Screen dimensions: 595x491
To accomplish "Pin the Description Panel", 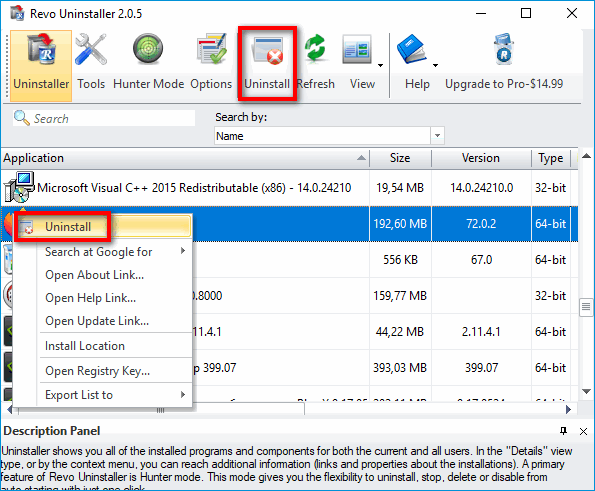I will click(564, 431).
